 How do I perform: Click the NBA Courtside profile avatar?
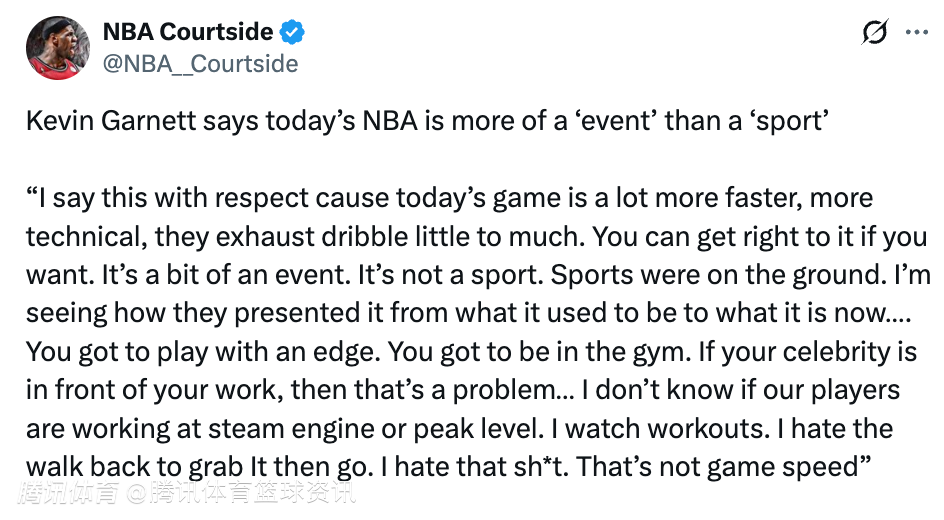click(53, 47)
